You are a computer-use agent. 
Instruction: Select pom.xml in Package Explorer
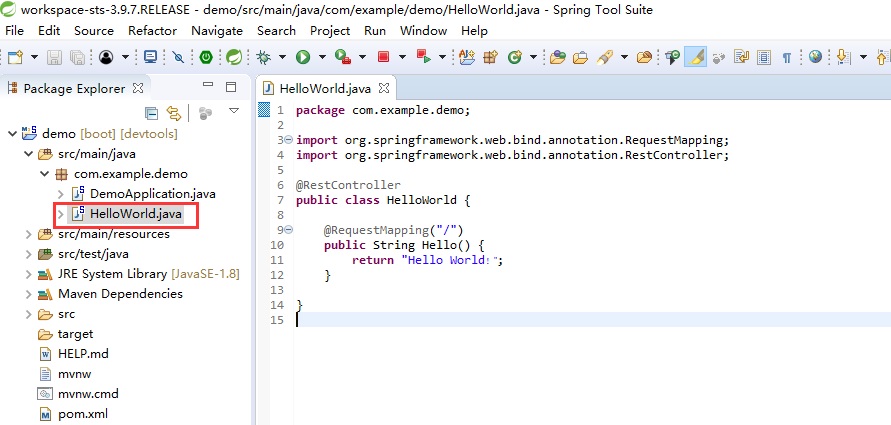point(82,414)
